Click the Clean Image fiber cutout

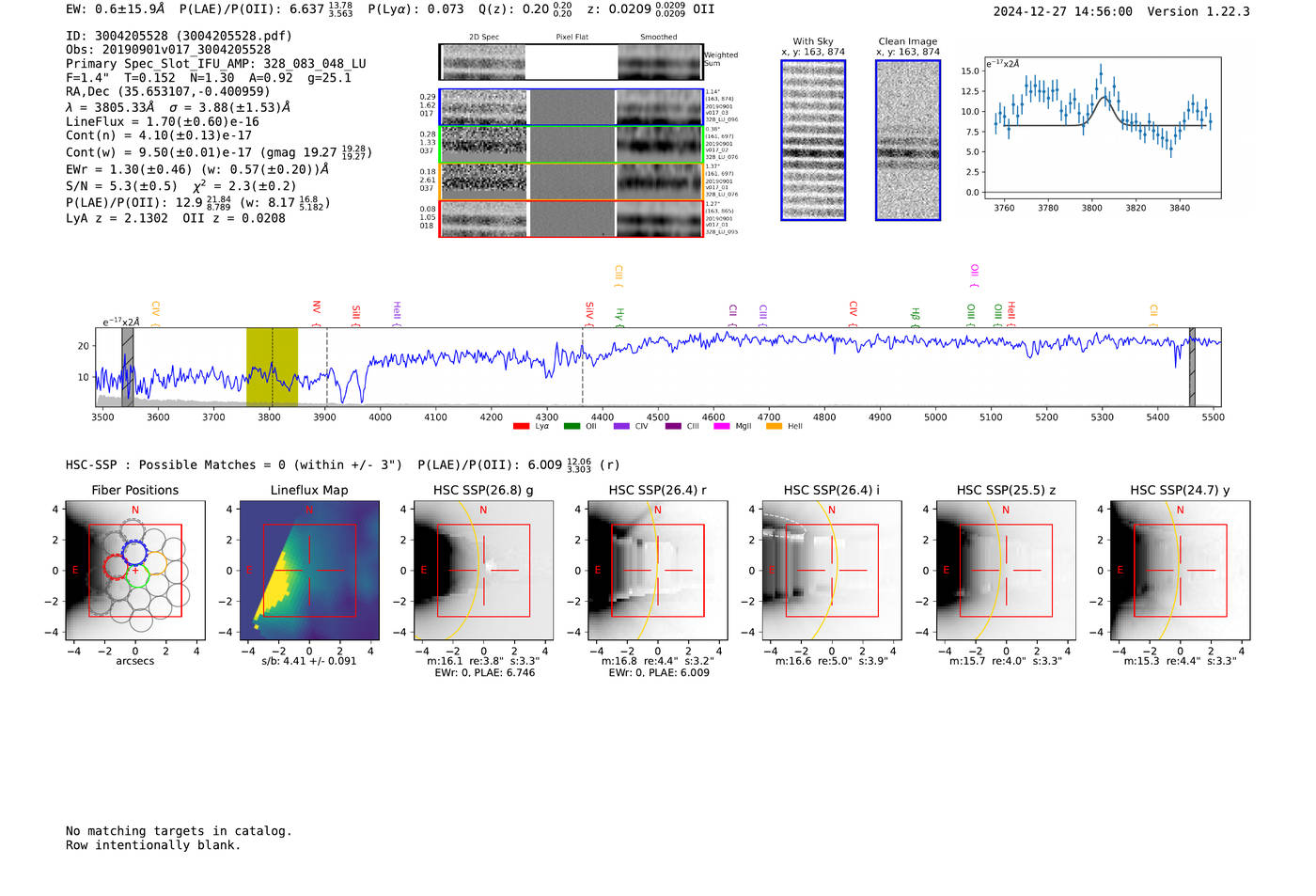click(908, 140)
